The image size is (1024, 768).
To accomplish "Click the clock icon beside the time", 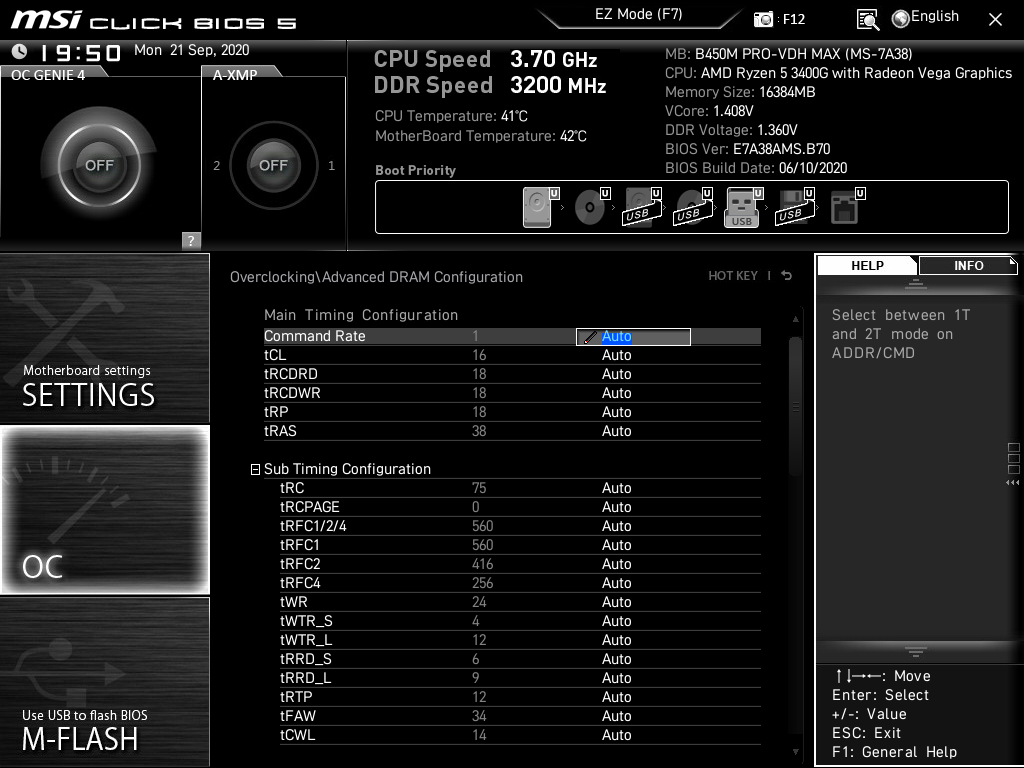I will point(20,51).
